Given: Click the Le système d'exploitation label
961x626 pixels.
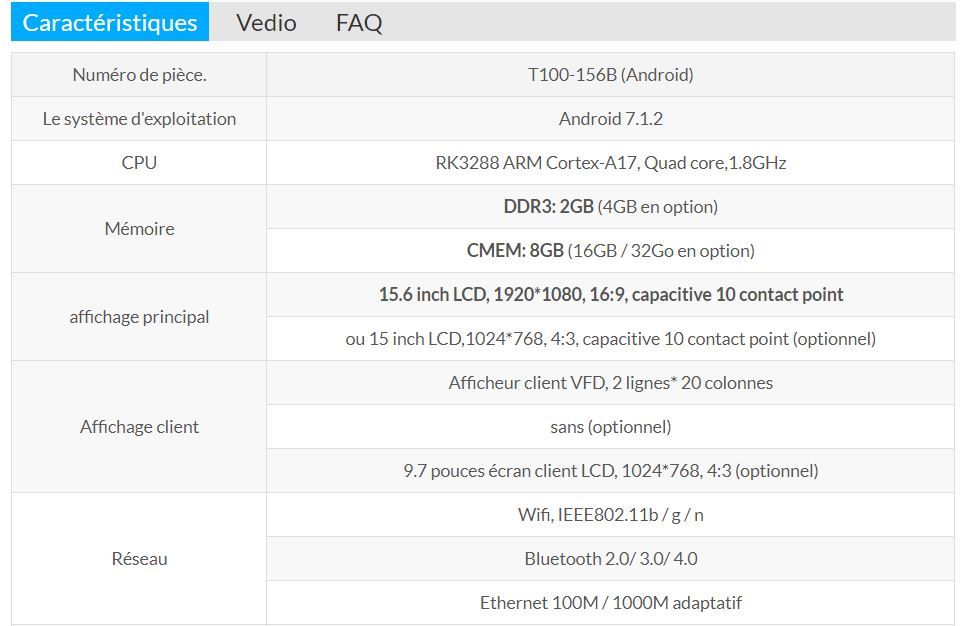Looking at the screenshot, I should coord(139,119).
